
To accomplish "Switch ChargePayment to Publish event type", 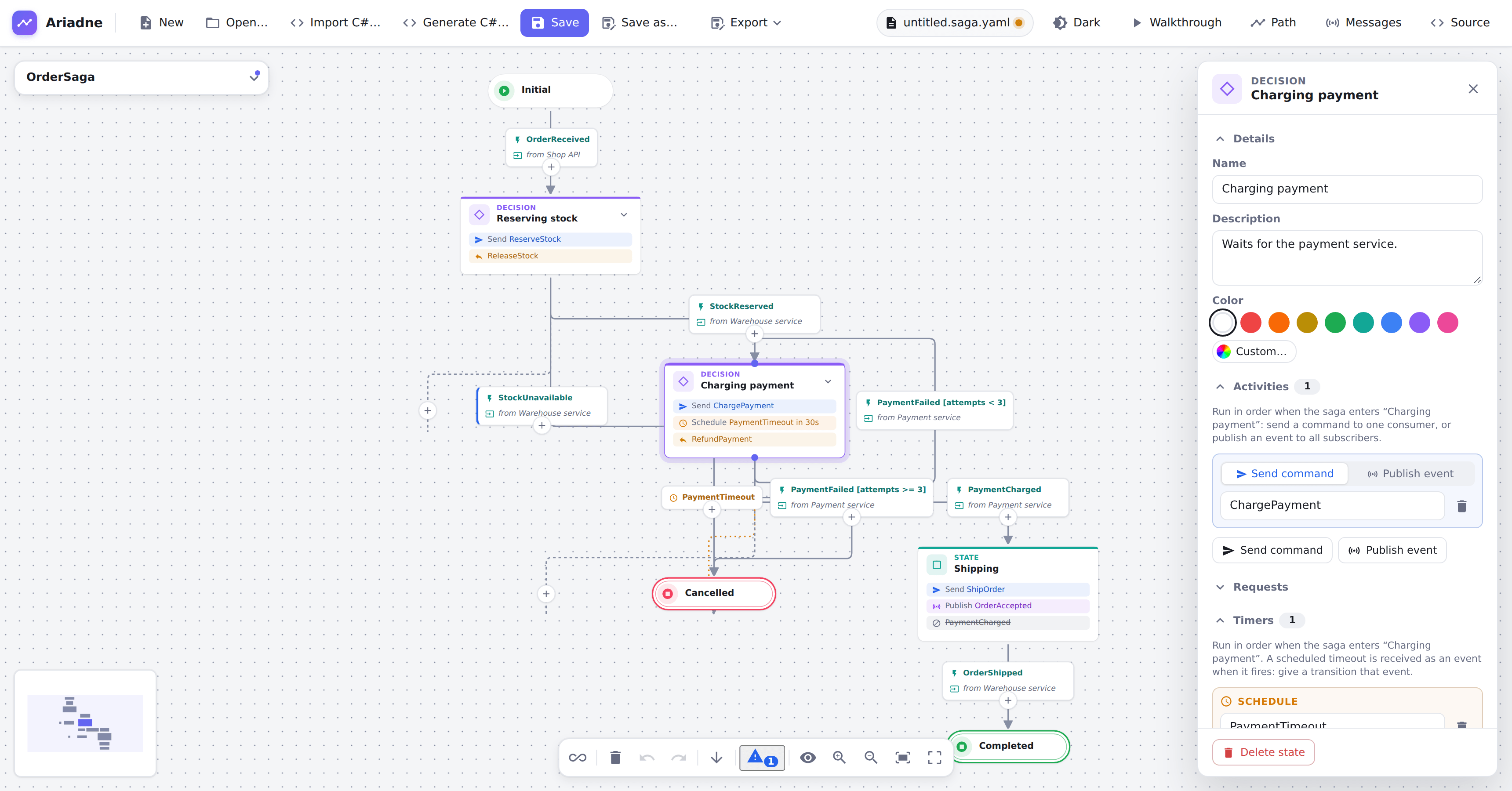I will 1410,474.
